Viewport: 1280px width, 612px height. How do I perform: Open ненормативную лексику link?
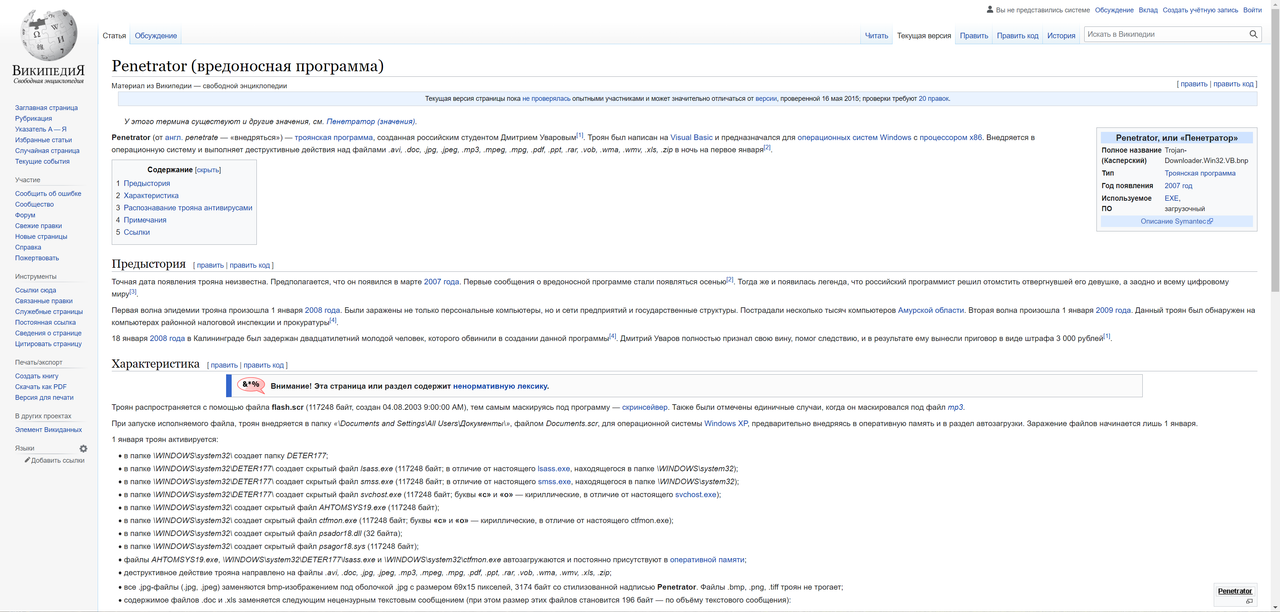pyautogui.click(x=500, y=386)
